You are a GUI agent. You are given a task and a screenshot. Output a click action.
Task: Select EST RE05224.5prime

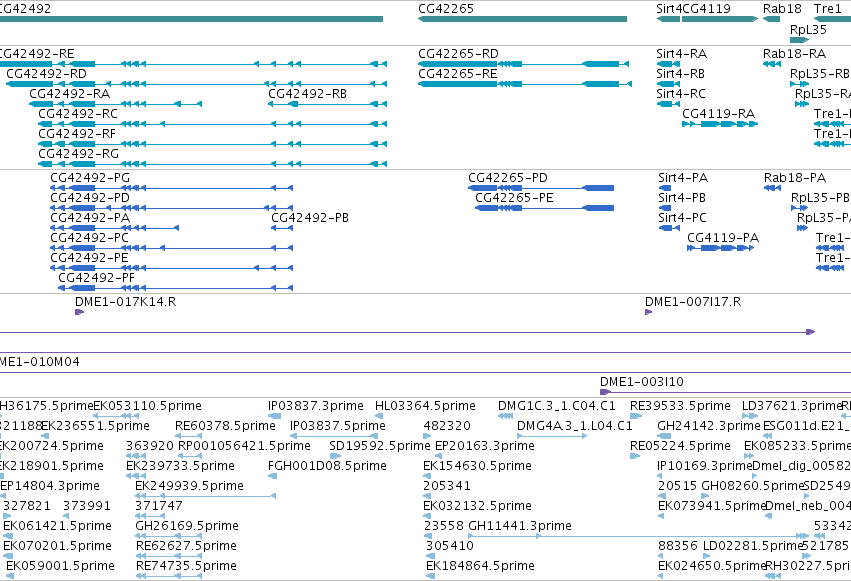pyautogui.click(x=635, y=456)
